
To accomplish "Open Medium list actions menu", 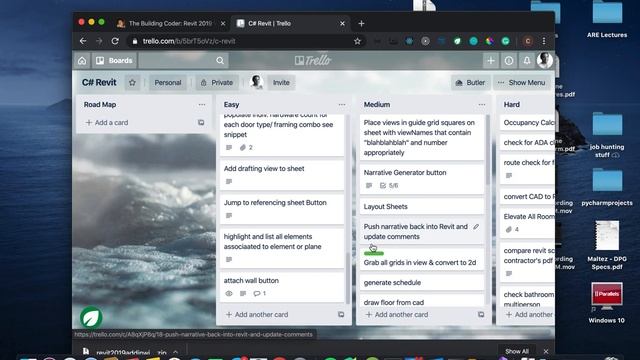I will [x=482, y=104].
